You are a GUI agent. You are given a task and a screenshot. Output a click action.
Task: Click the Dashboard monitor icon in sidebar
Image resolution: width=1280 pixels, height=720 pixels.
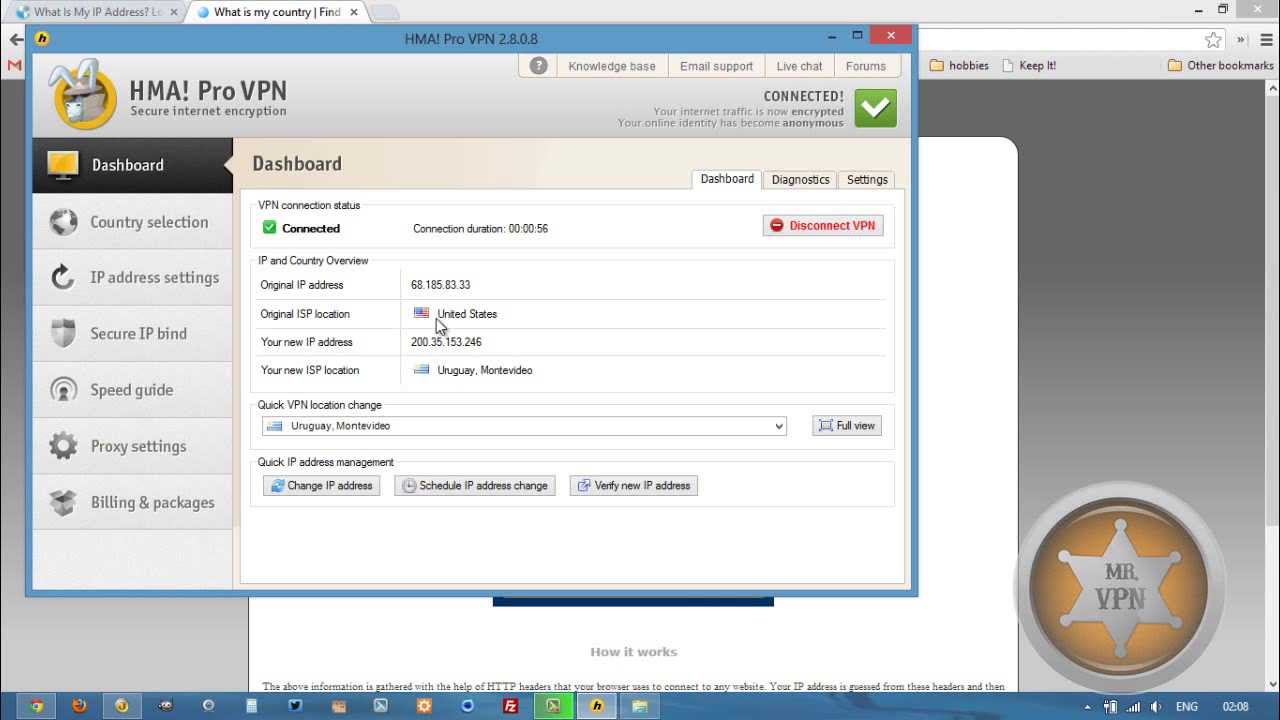[x=63, y=165]
